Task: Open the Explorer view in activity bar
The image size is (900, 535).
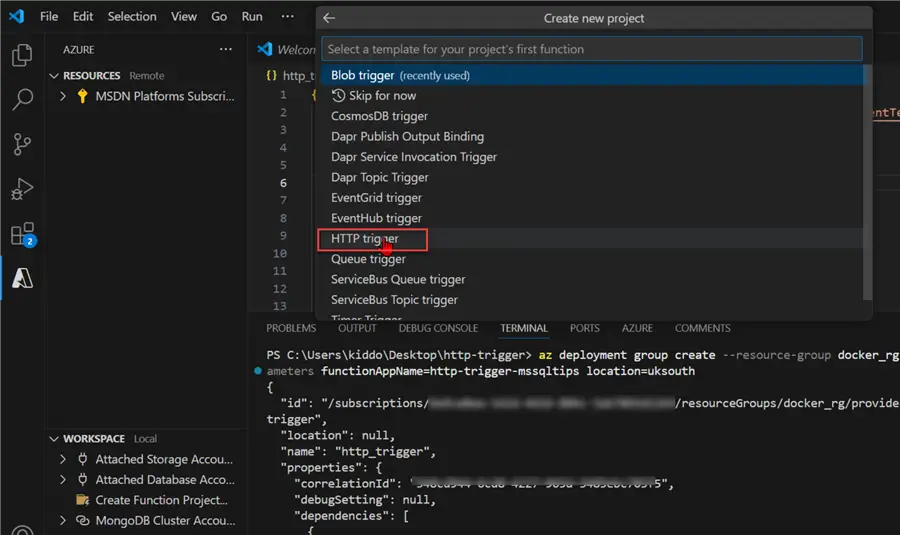Action: pos(22,55)
